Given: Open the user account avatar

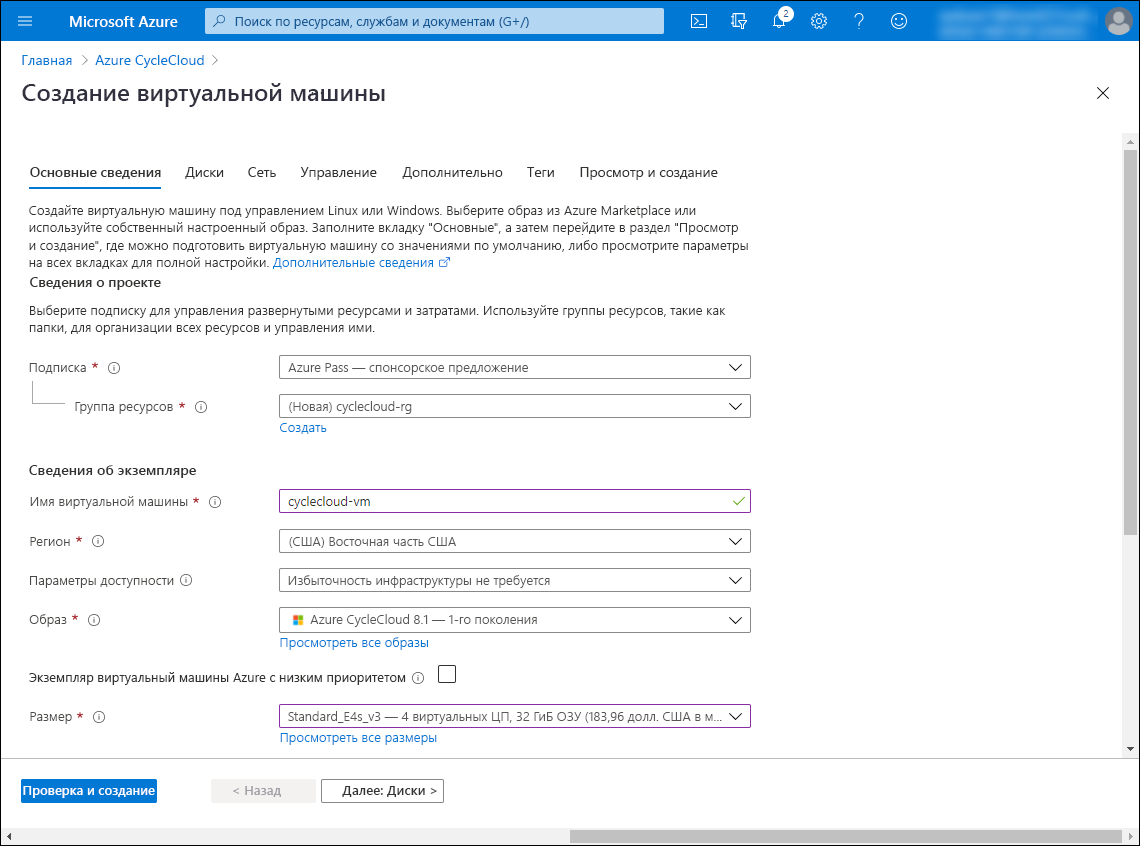Looking at the screenshot, I should [1118, 21].
